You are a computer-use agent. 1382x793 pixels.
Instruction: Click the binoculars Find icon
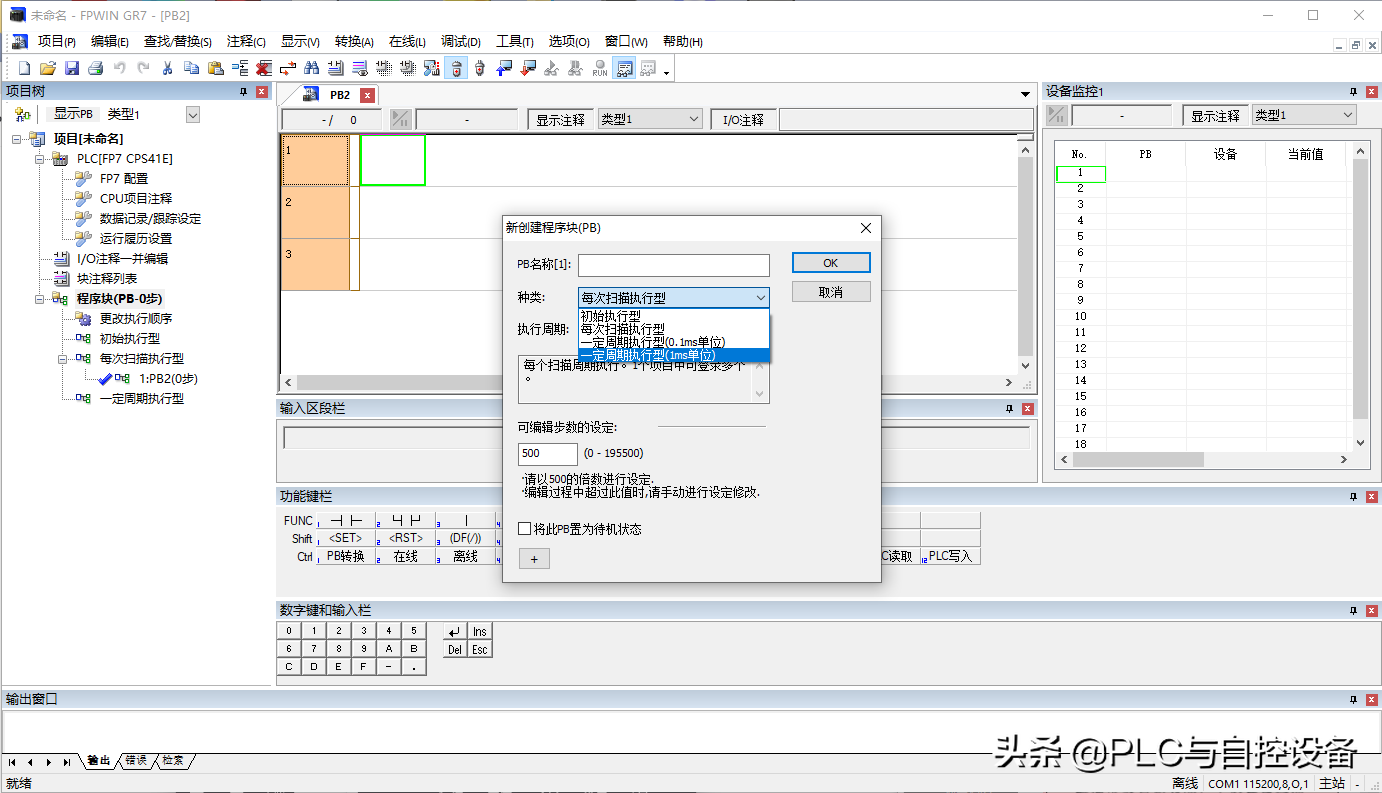[x=311, y=68]
